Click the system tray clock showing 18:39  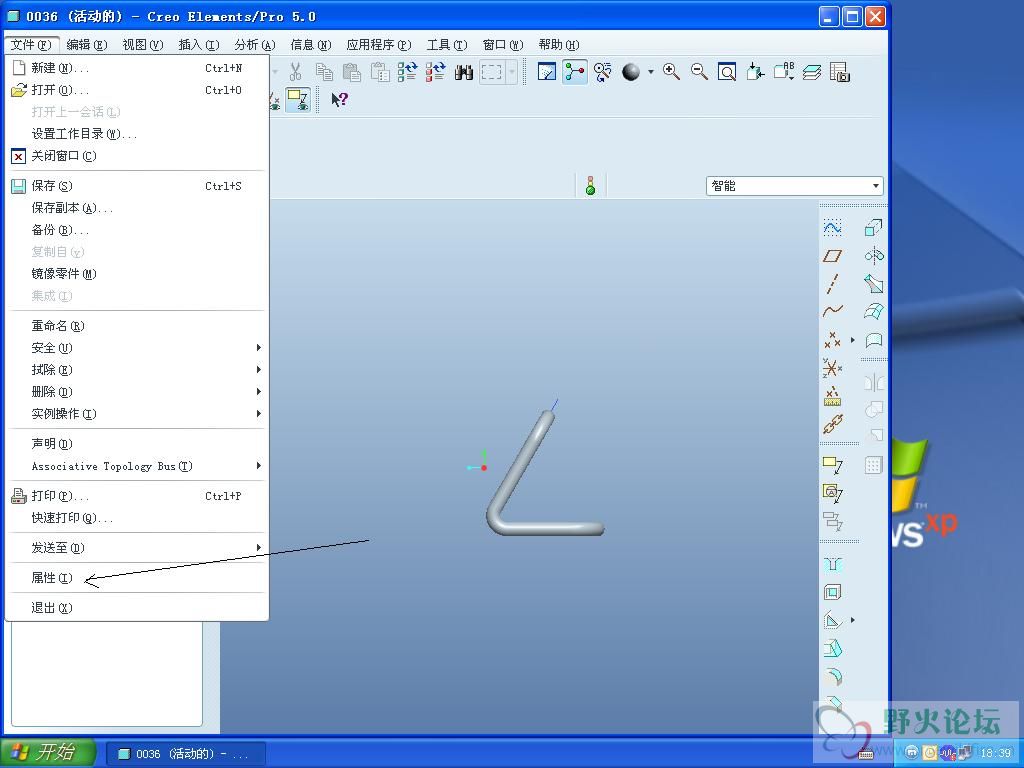coord(995,753)
